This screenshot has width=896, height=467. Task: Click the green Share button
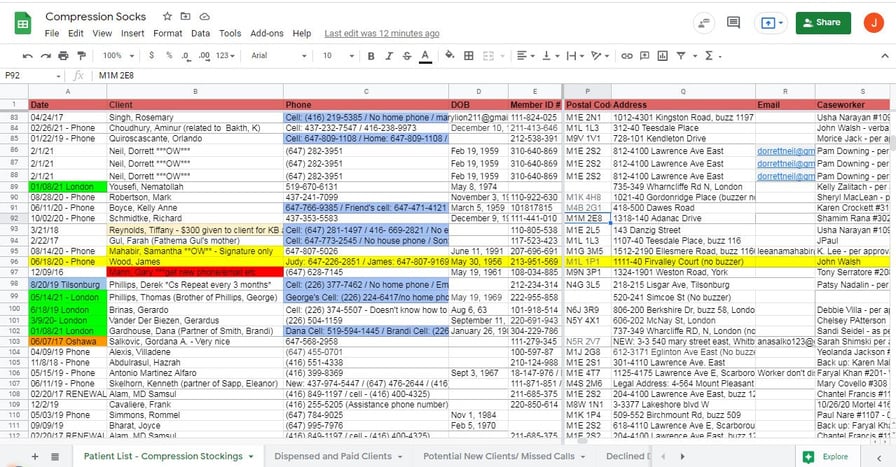pyautogui.click(x=822, y=22)
